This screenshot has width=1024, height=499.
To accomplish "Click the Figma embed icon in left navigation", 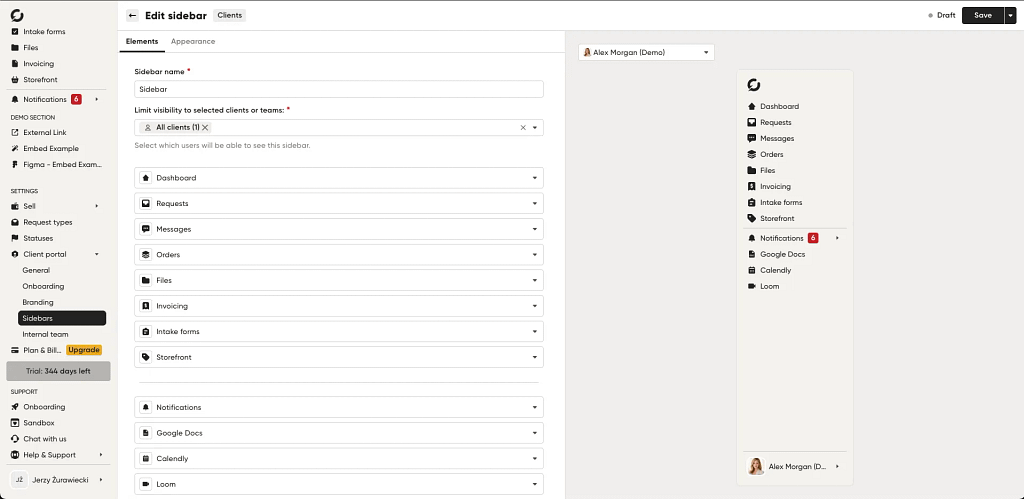I will [15, 165].
